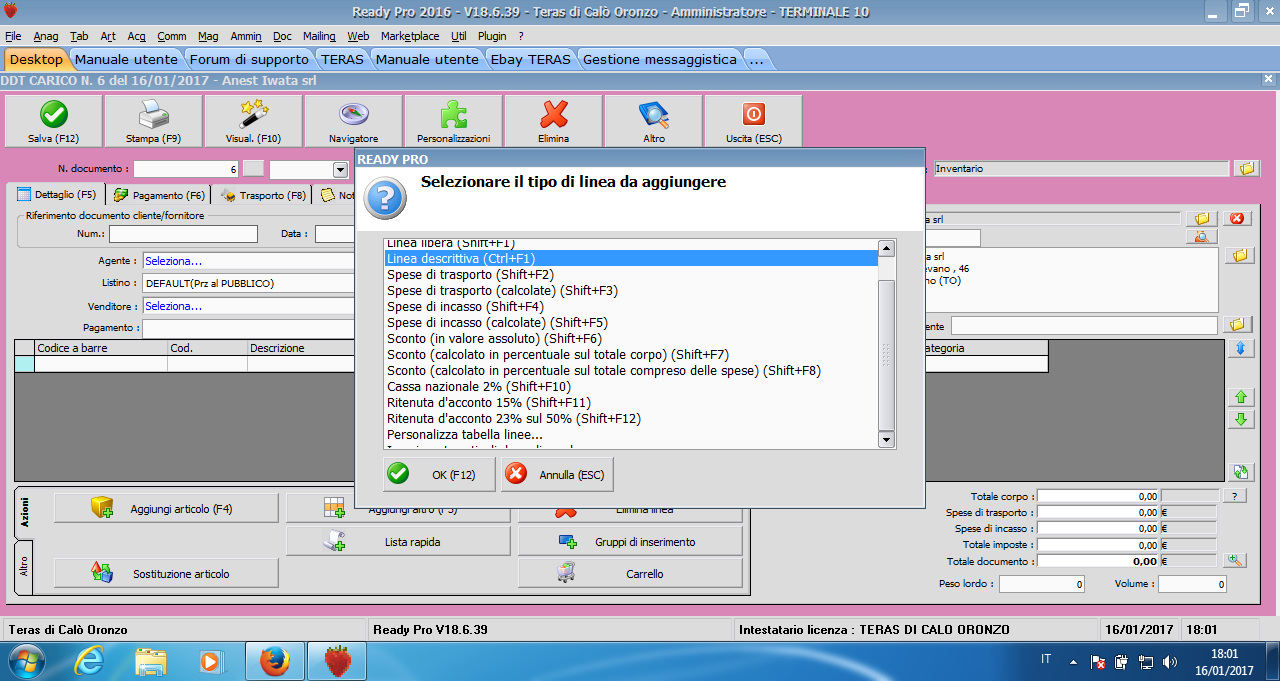Click Ready Pro strawberry taskbar icon
1280x681 pixels.
(339, 661)
